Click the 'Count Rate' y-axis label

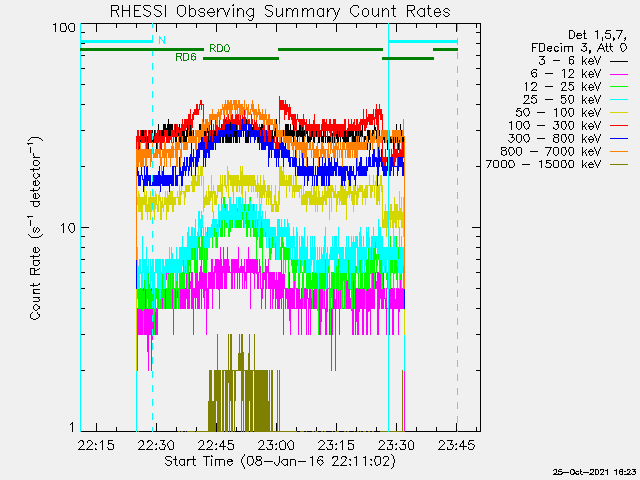point(35,228)
